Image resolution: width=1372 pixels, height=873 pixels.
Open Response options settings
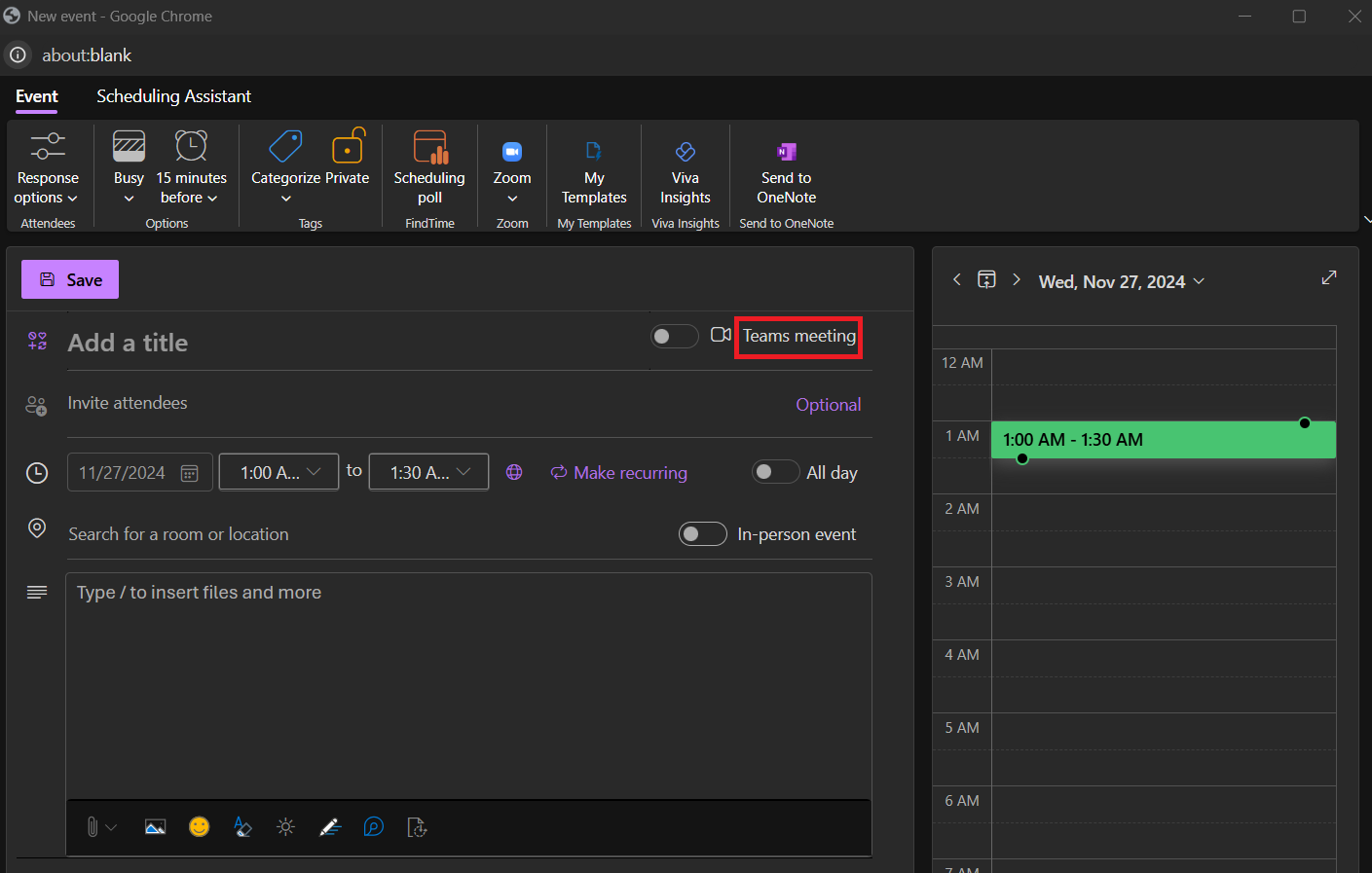tap(48, 168)
